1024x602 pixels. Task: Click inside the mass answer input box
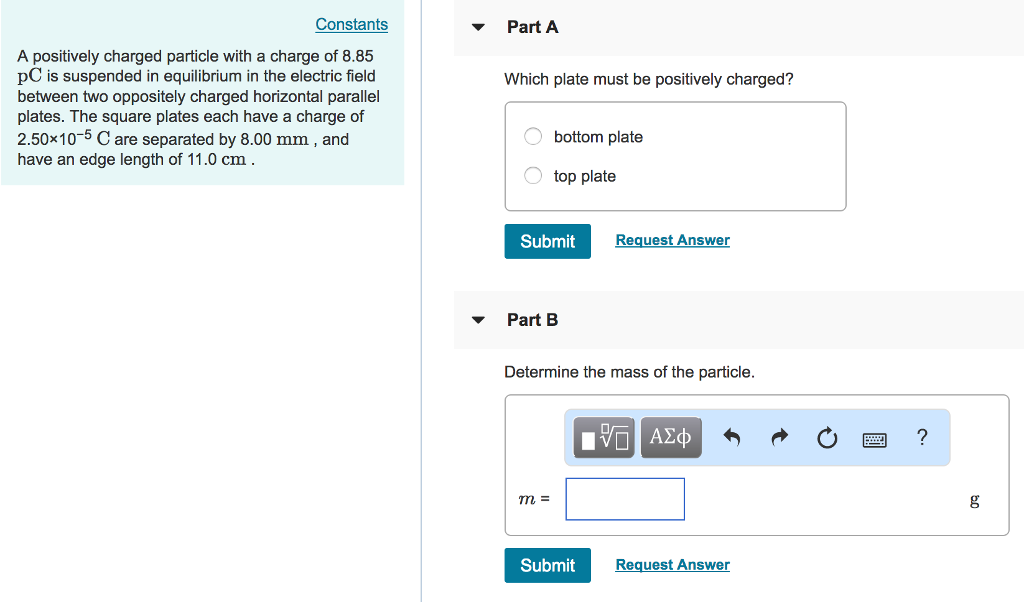pyautogui.click(x=624, y=498)
